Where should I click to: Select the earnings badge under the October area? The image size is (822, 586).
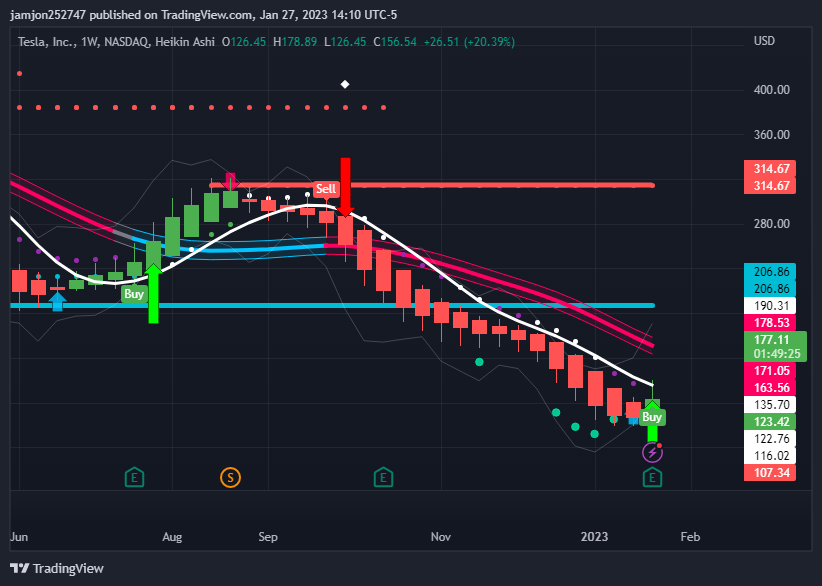point(383,477)
